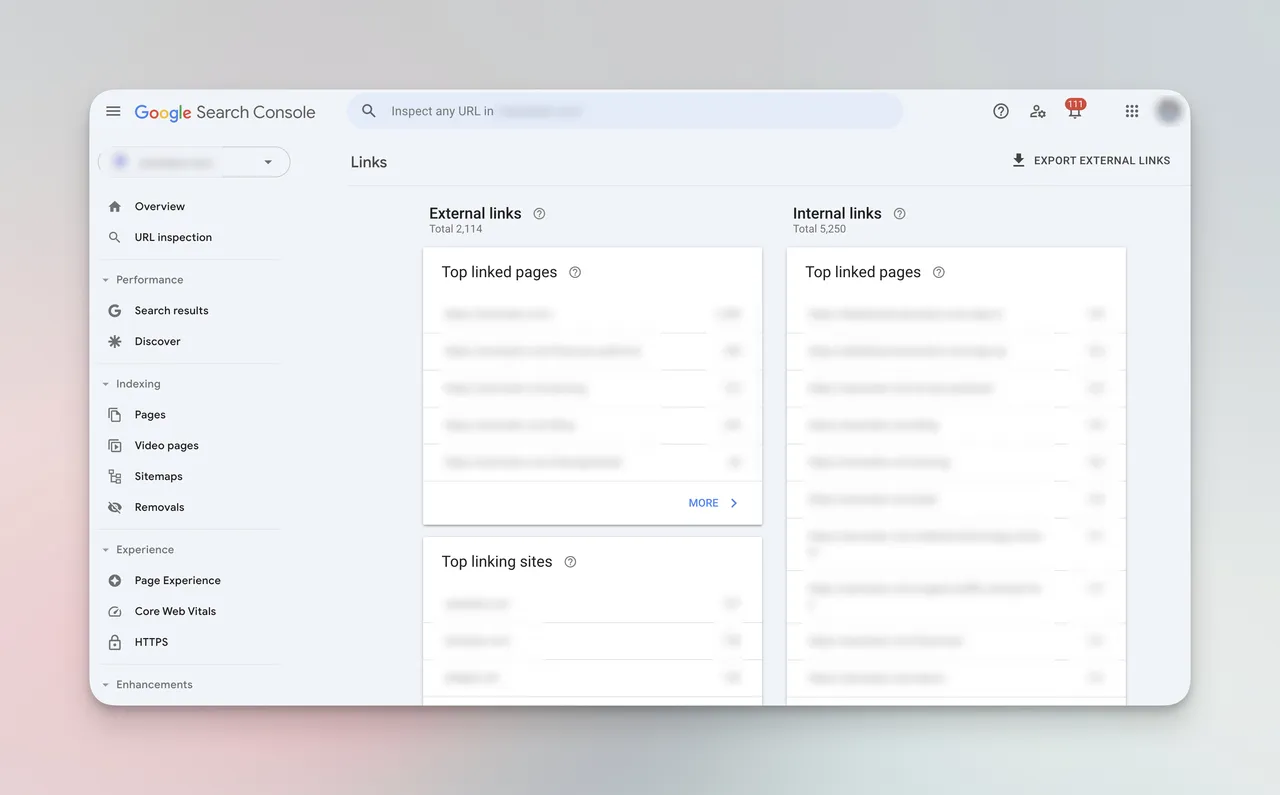1280x795 pixels.
Task: Go to Overview in sidebar
Action: (160, 206)
